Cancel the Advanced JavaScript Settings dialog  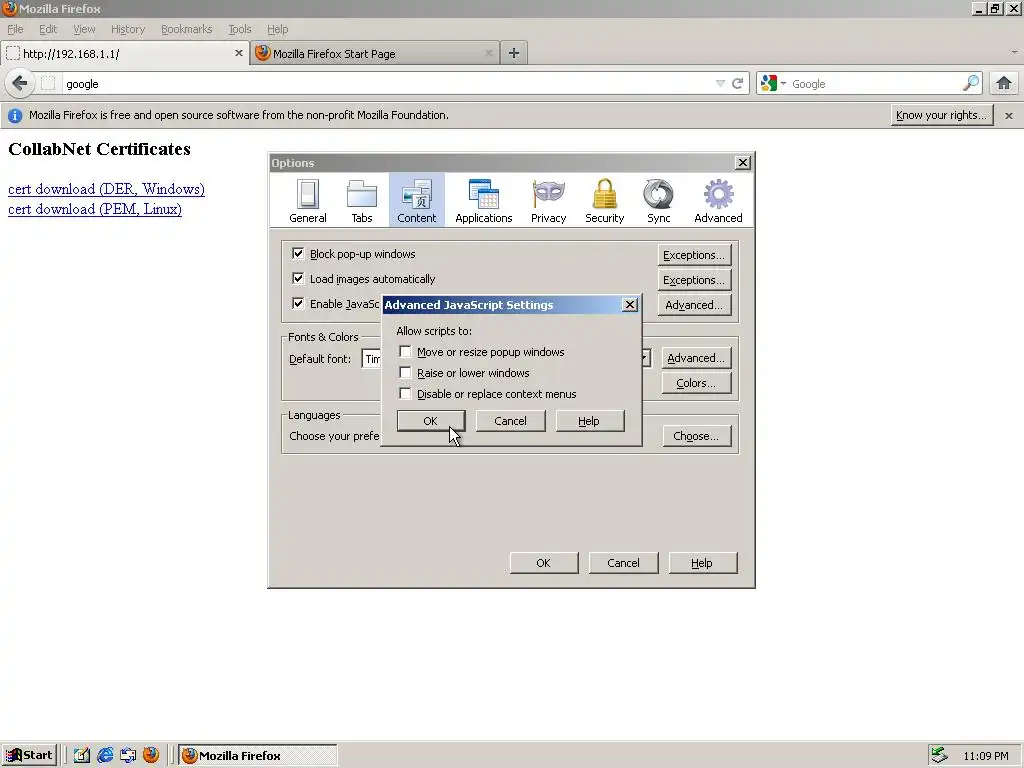pos(511,421)
